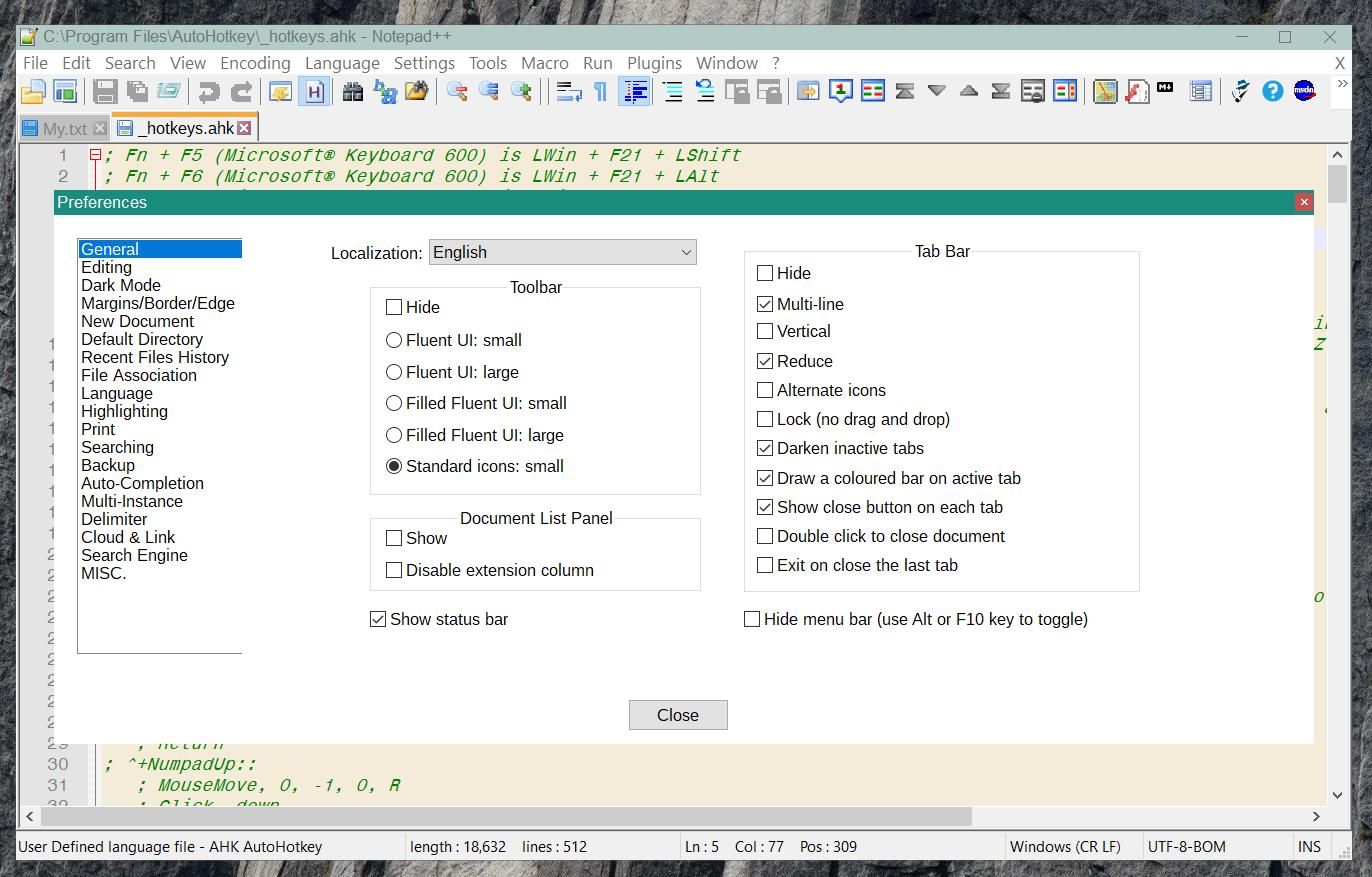Click the bookmark icon showing number 1
This screenshot has height=877, width=1372.
coord(841,92)
